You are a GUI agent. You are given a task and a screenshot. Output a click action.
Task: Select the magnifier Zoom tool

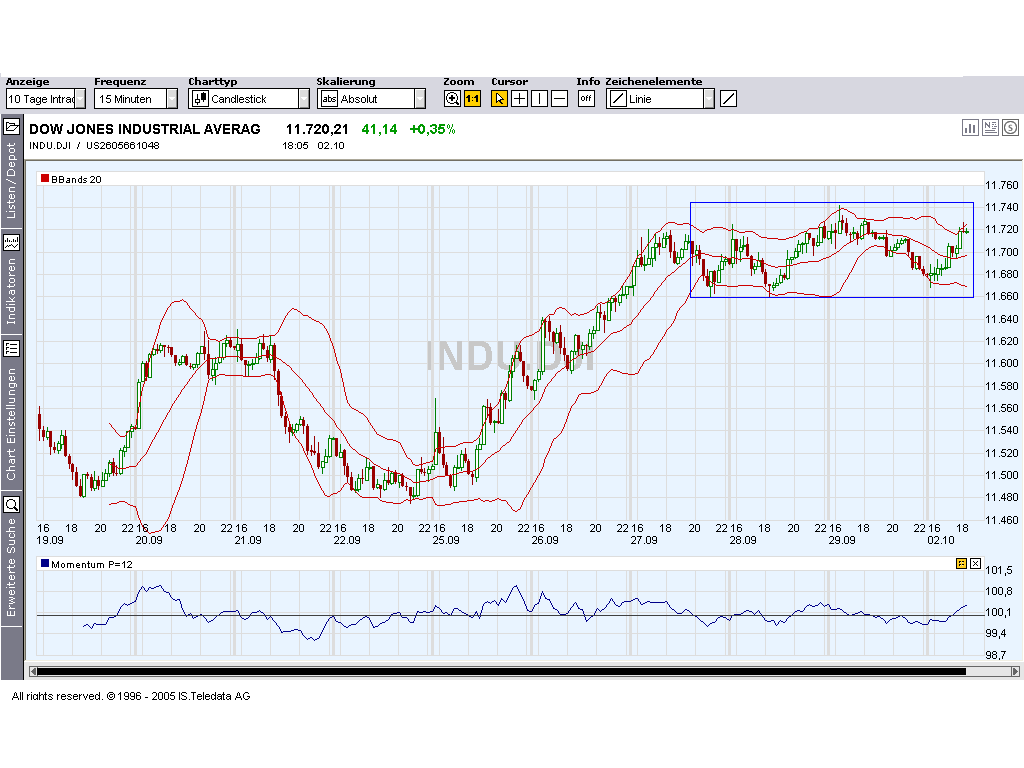(452, 98)
